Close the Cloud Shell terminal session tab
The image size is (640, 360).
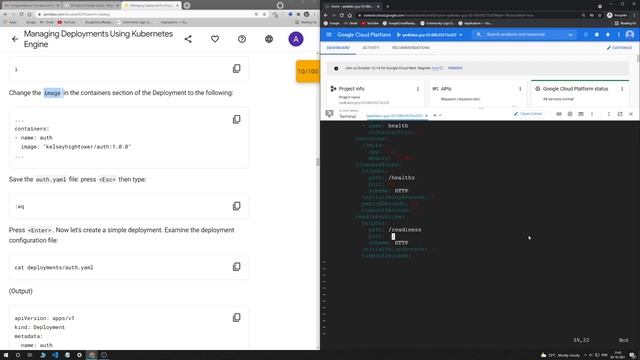(427, 116)
